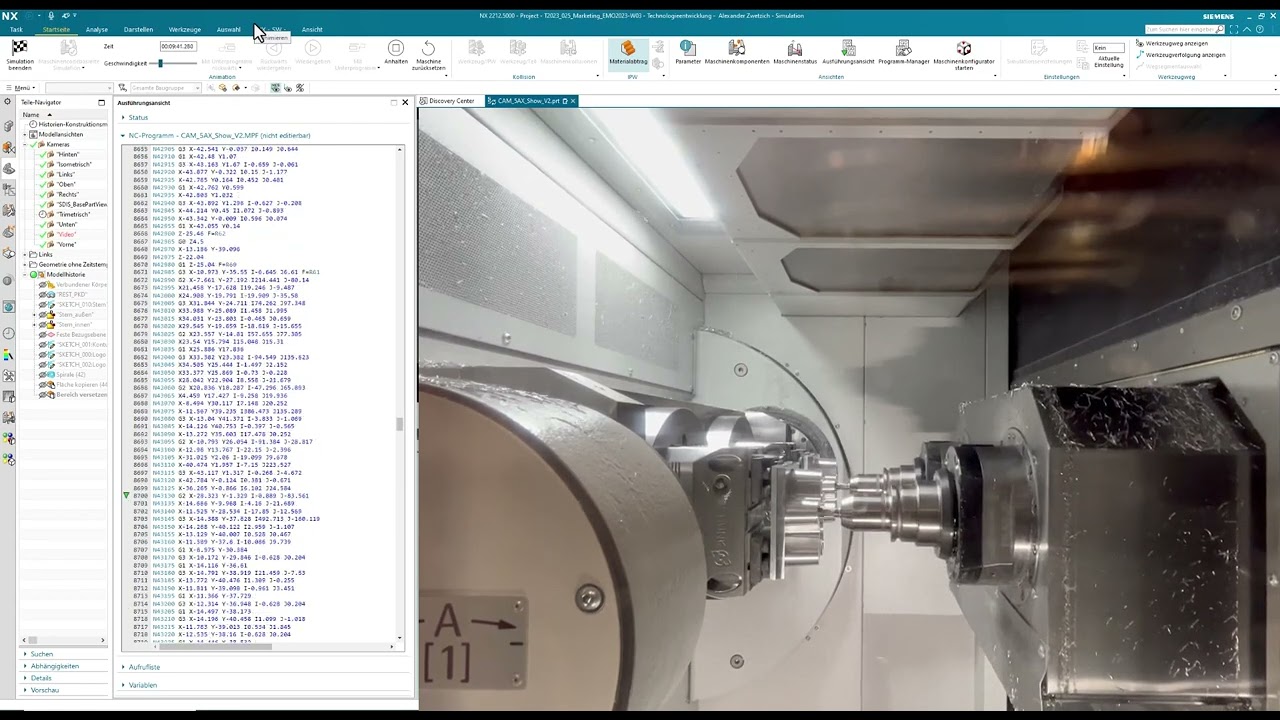Select the "Video" camera item
Viewport: 1280px width, 720px height.
tap(66, 234)
